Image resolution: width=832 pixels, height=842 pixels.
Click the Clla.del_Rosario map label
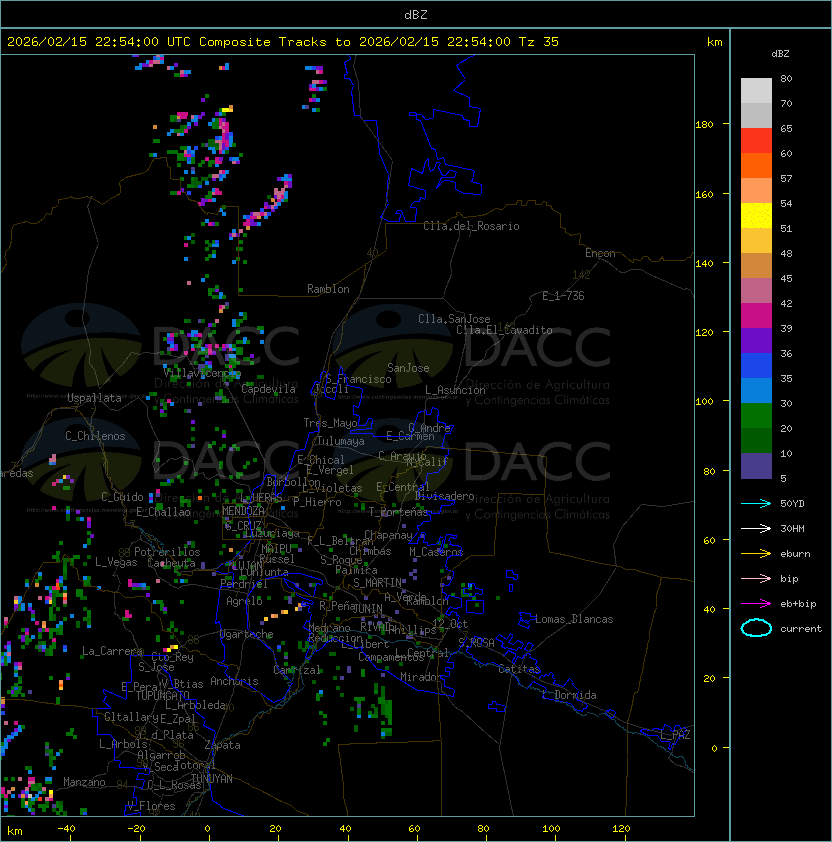pyautogui.click(x=471, y=226)
